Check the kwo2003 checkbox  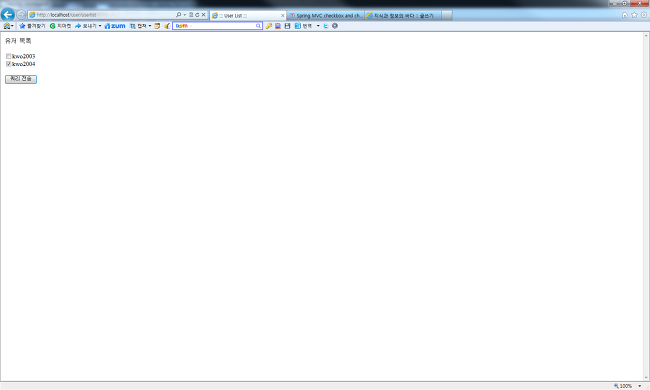coord(8,56)
